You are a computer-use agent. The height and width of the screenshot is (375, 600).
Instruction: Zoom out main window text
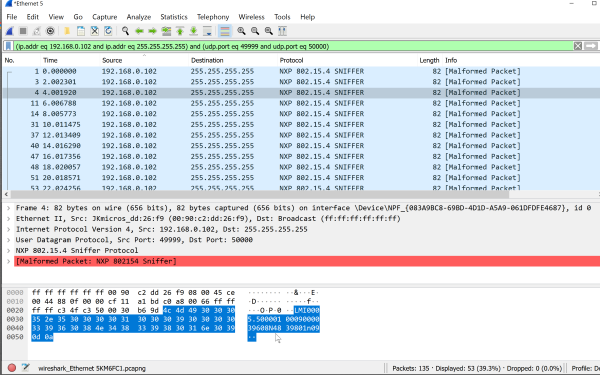(x=255, y=31)
